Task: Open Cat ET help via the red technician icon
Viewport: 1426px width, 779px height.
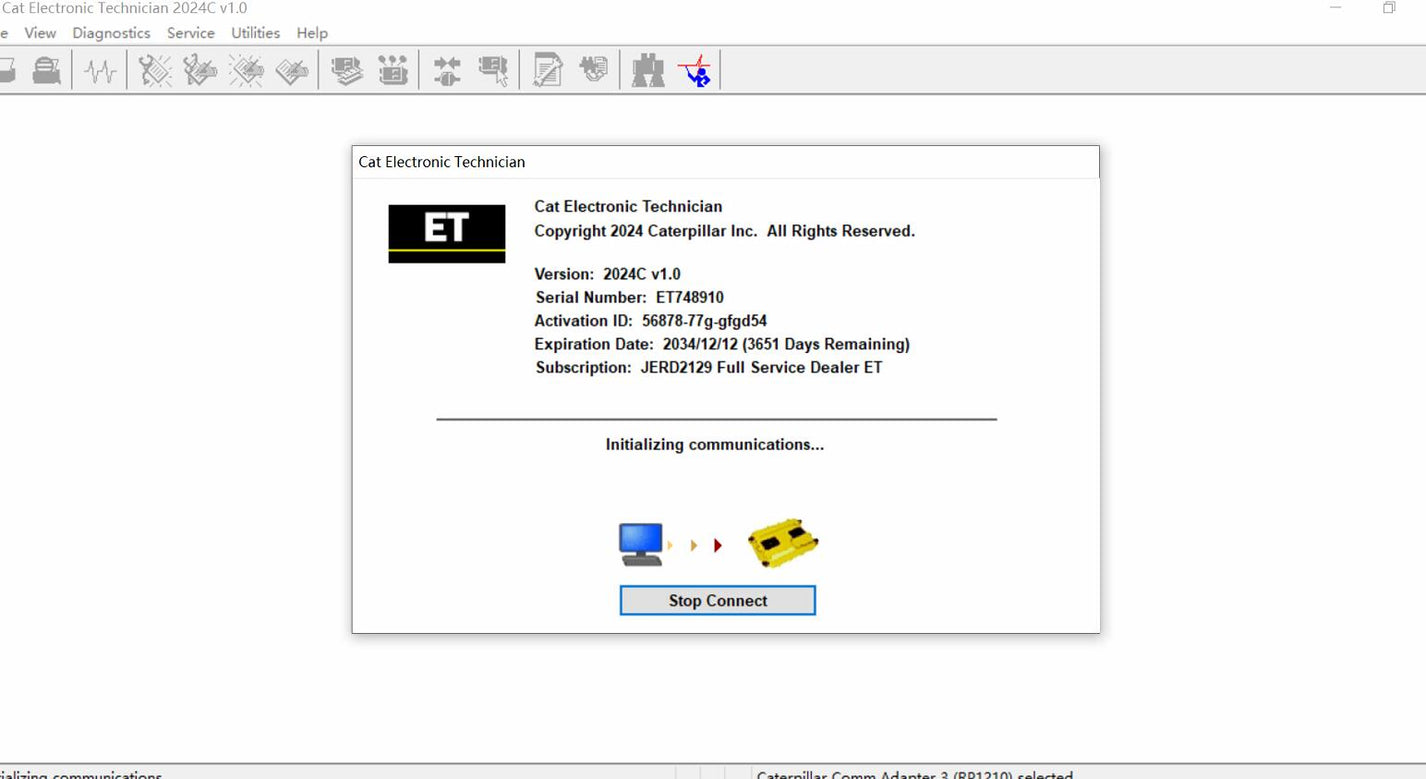Action: pyautogui.click(x=696, y=69)
